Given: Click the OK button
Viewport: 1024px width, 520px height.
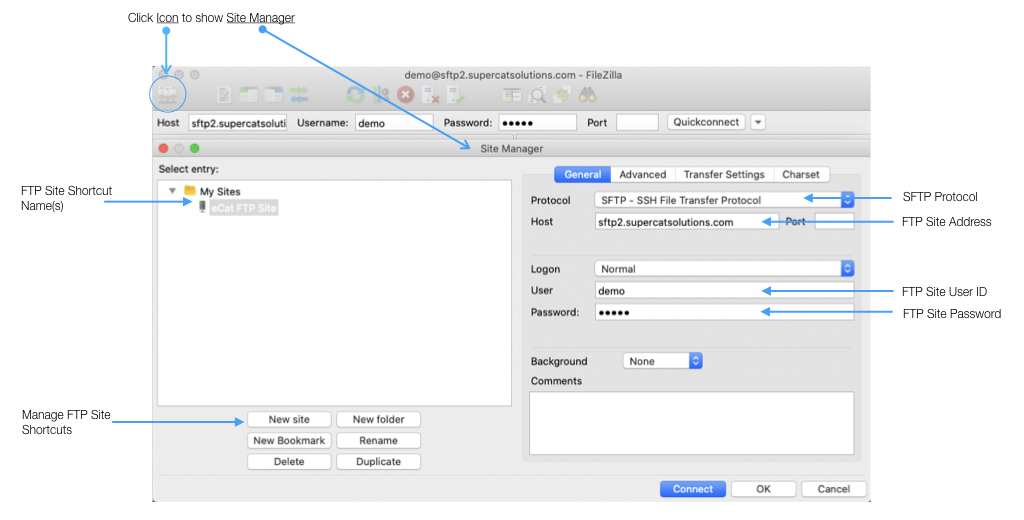Looking at the screenshot, I should (x=763, y=489).
